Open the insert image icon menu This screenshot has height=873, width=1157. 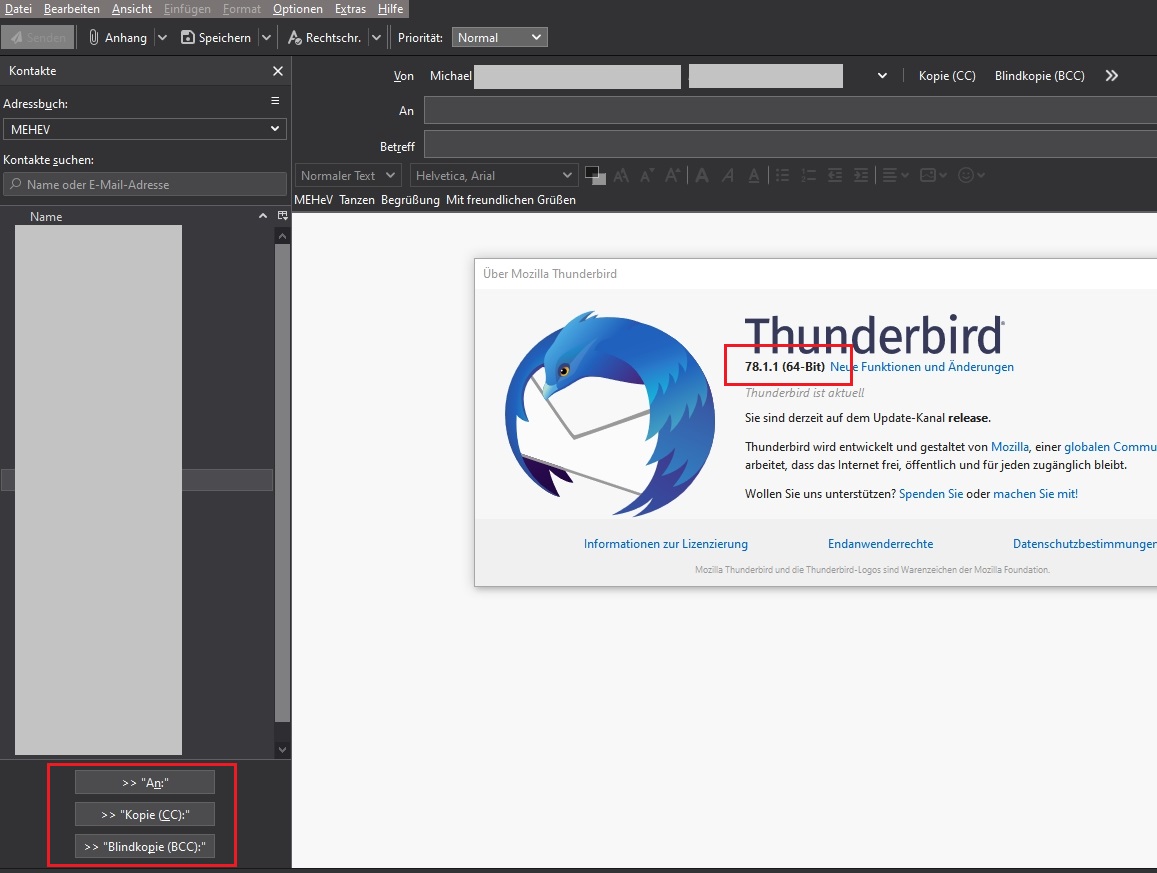(x=928, y=175)
